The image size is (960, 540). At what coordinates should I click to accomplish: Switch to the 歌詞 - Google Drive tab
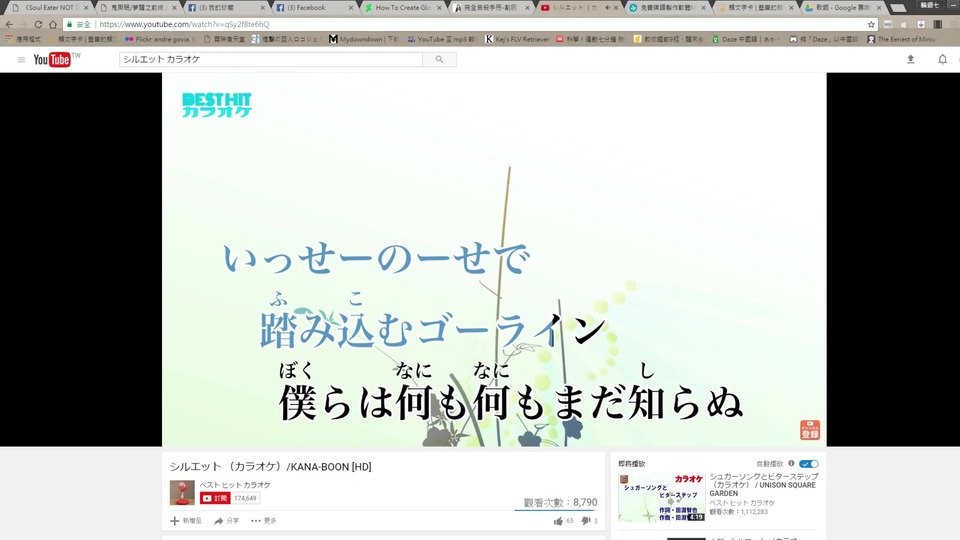pyautogui.click(x=842, y=8)
